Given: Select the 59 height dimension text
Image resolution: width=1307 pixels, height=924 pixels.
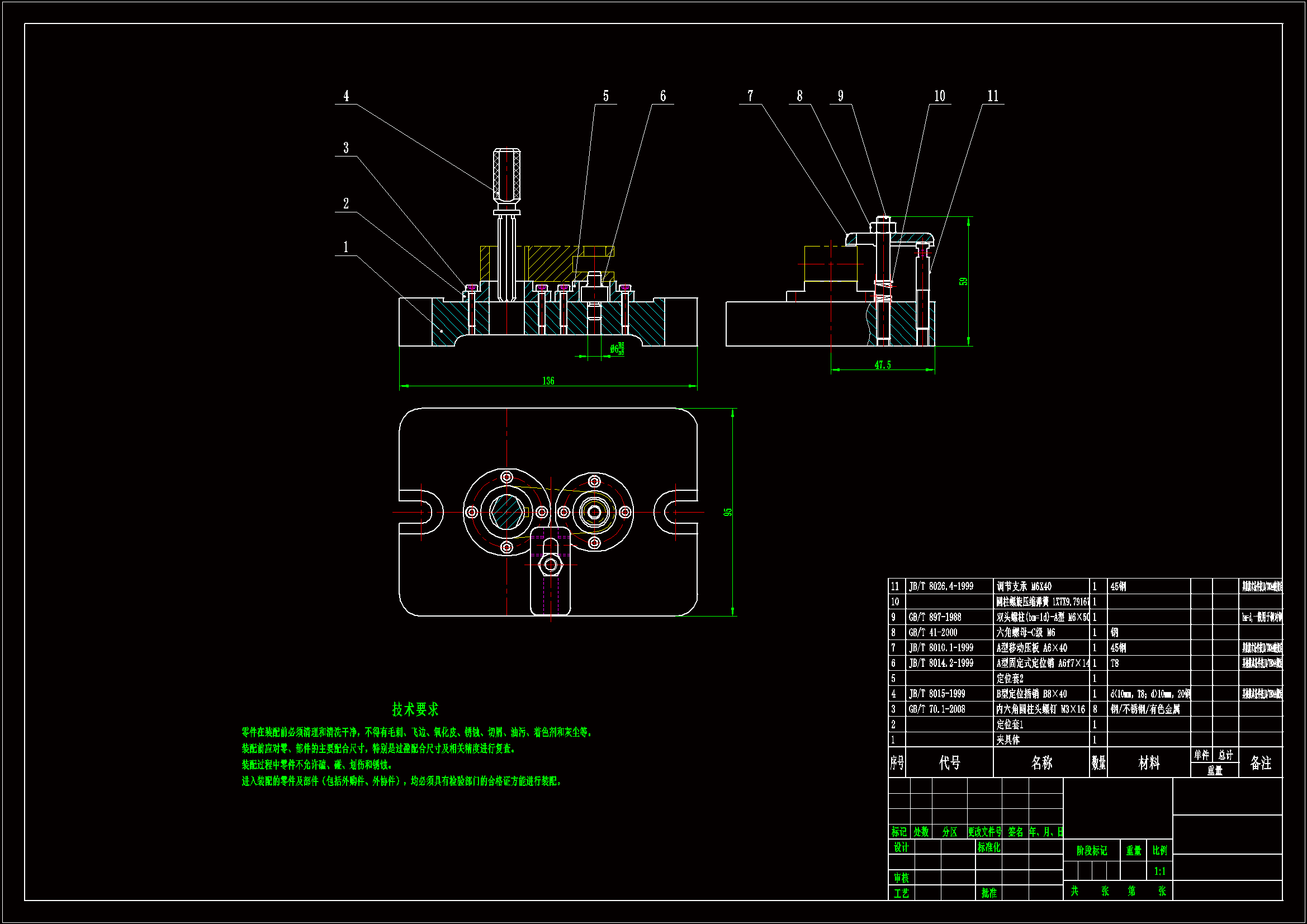Looking at the screenshot, I should pos(963,281).
